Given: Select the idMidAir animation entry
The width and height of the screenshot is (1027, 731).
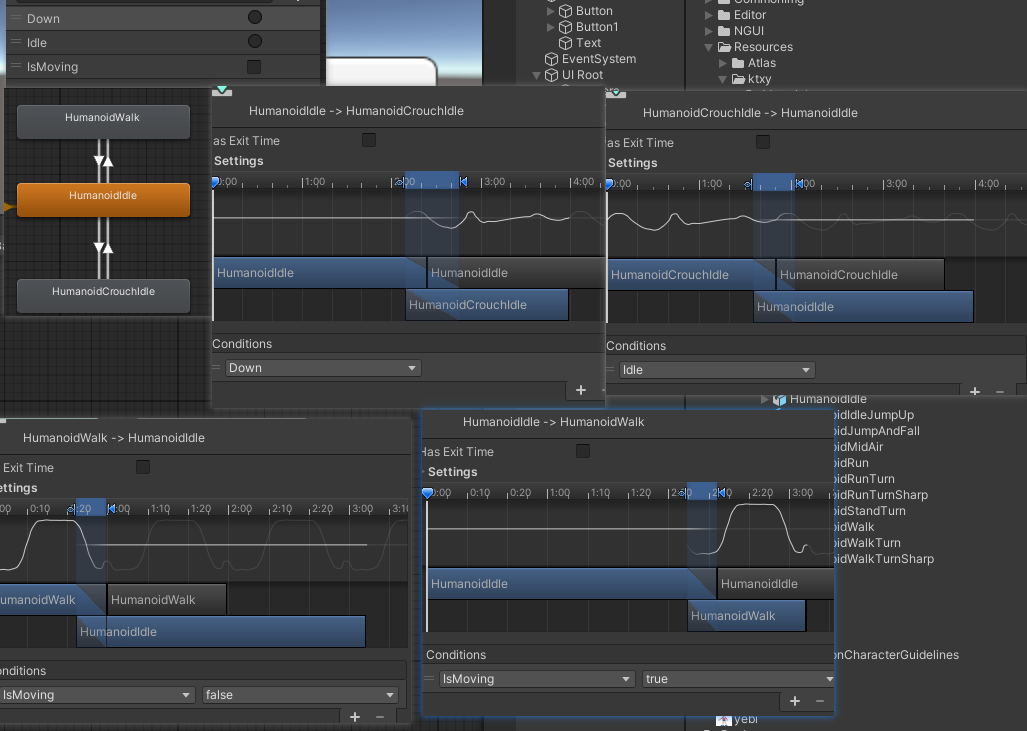Looking at the screenshot, I should pyautogui.click(x=858, y=447).
